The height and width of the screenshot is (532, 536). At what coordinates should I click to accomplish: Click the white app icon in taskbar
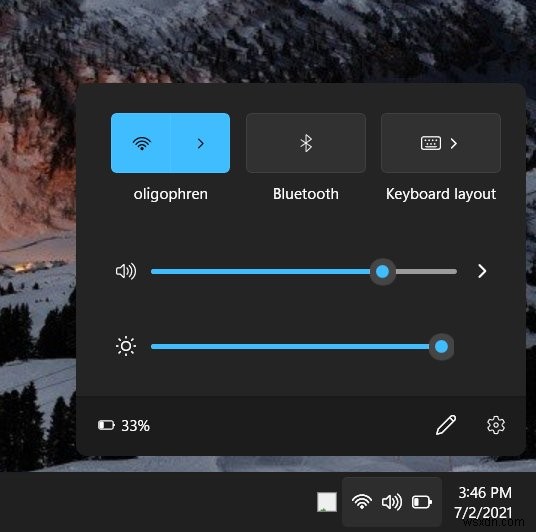pos(327,502)
